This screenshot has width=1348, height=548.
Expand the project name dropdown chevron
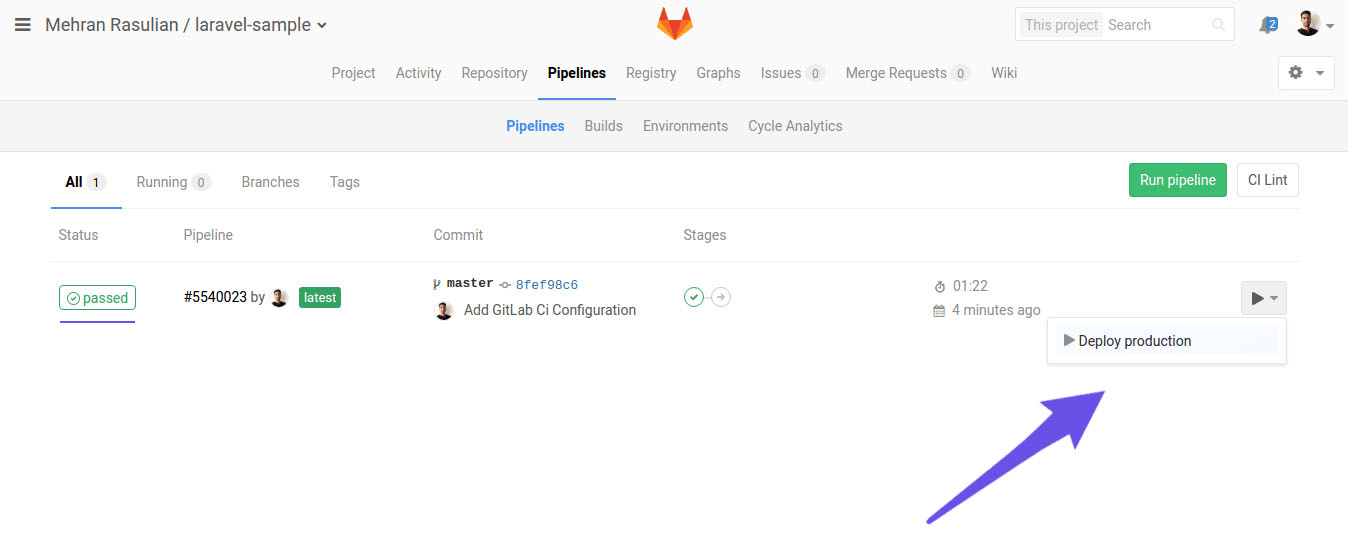(322, 26)
